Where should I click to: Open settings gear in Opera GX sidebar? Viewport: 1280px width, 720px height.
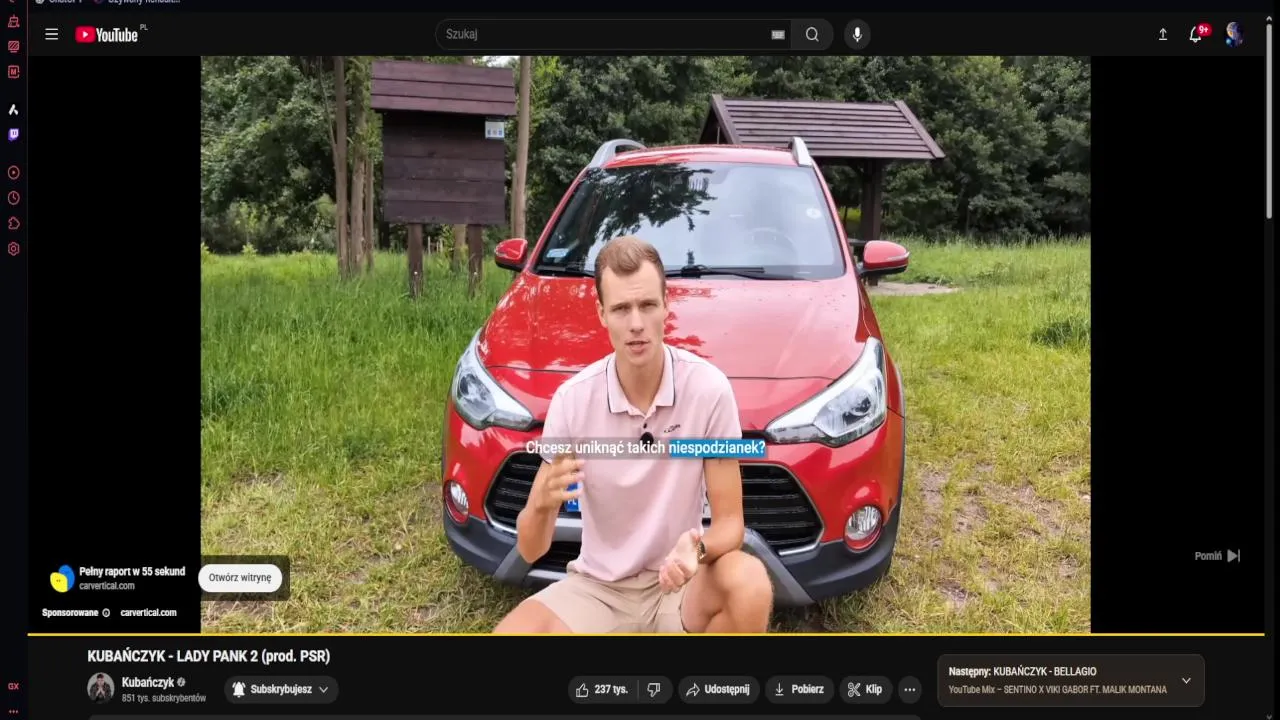13,249
